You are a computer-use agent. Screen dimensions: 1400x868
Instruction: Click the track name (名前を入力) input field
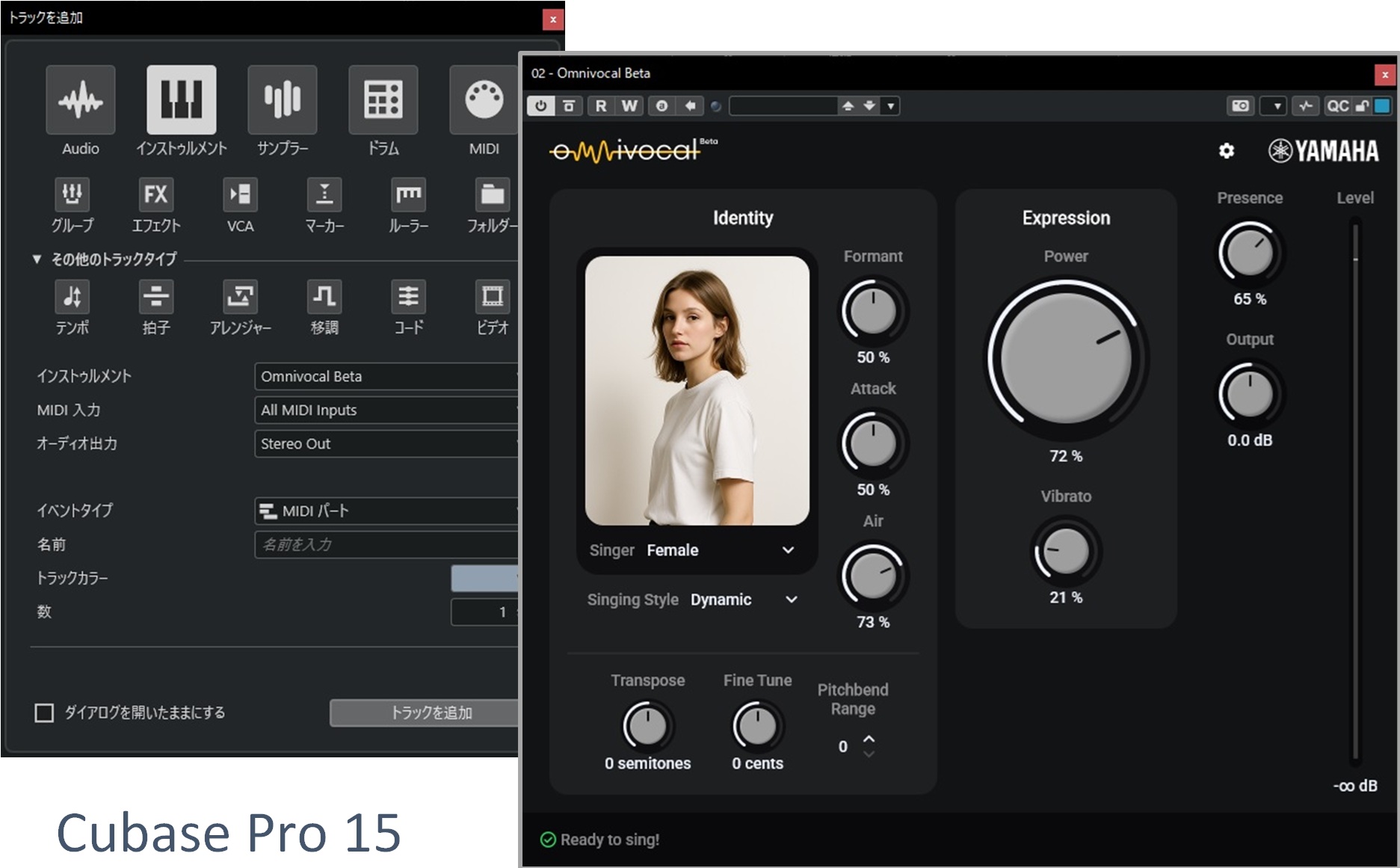(386, 544)
